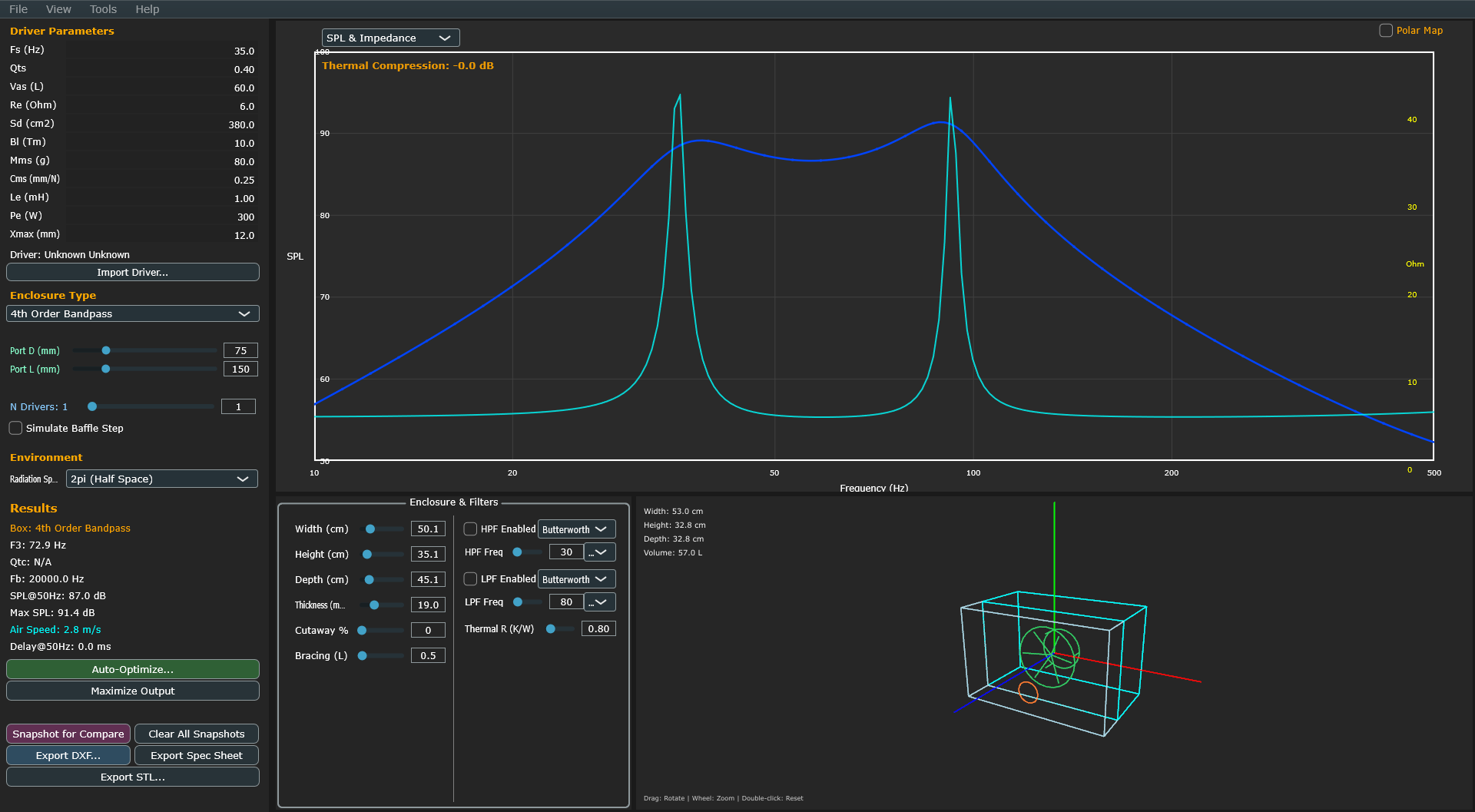This screenshot has height=812, width=1475.
Task: Open the Tools menu
Action: [x=103, y=9]
